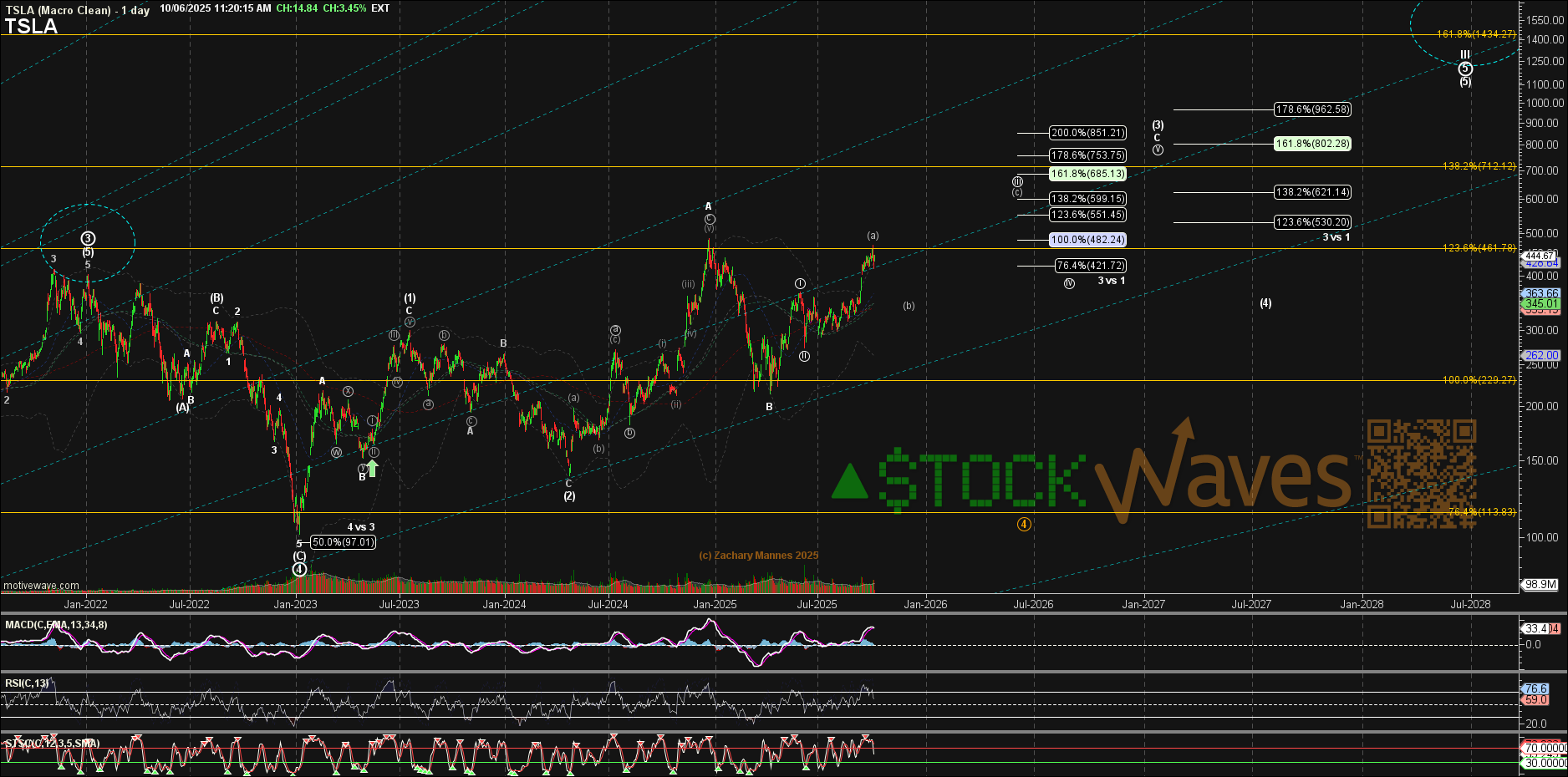
Task: Select the 100.0%(482.24) Fibonacci label
Action: [1087, 240]
